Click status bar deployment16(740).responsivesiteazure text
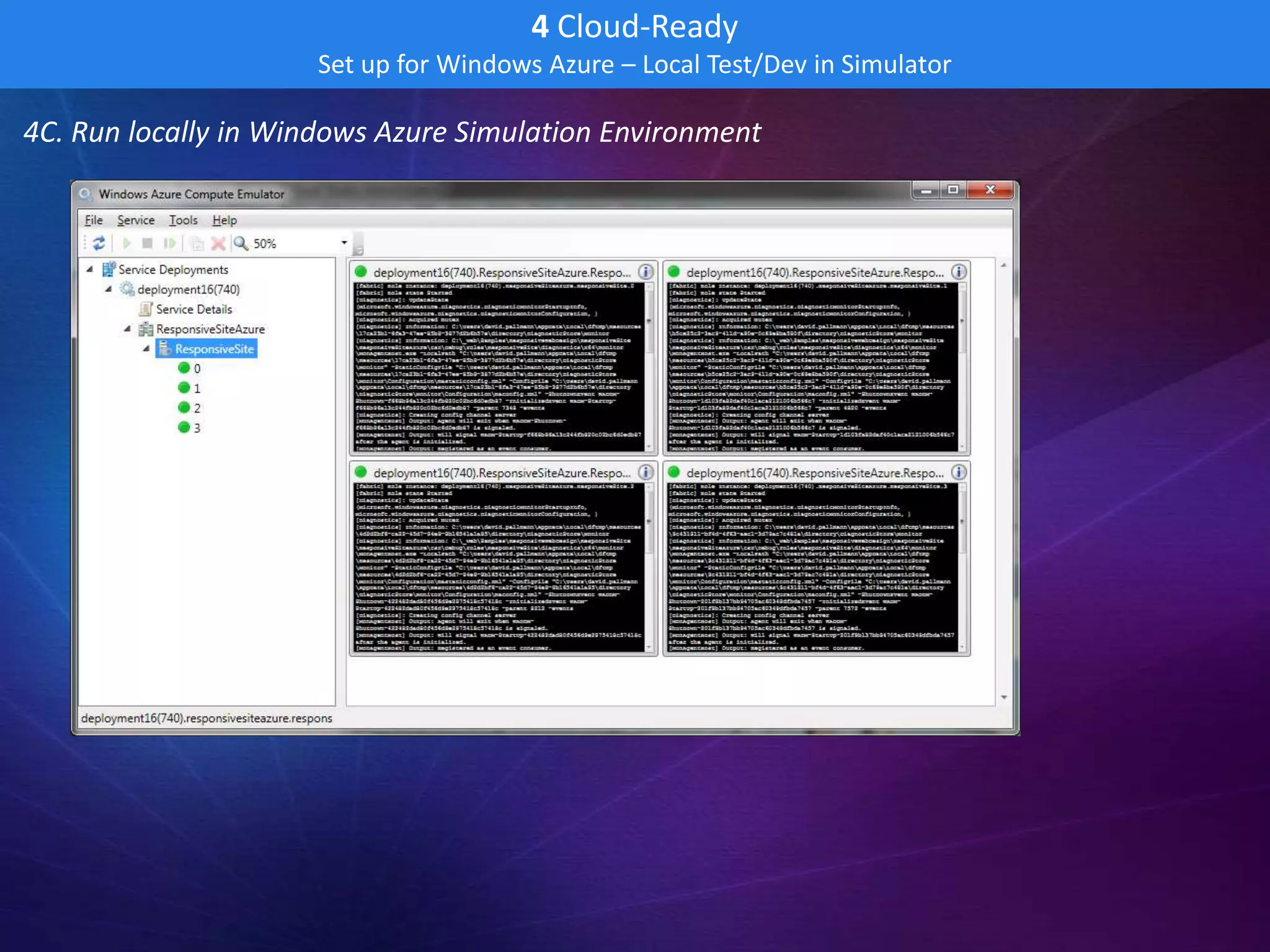 (x=206, y=718)
